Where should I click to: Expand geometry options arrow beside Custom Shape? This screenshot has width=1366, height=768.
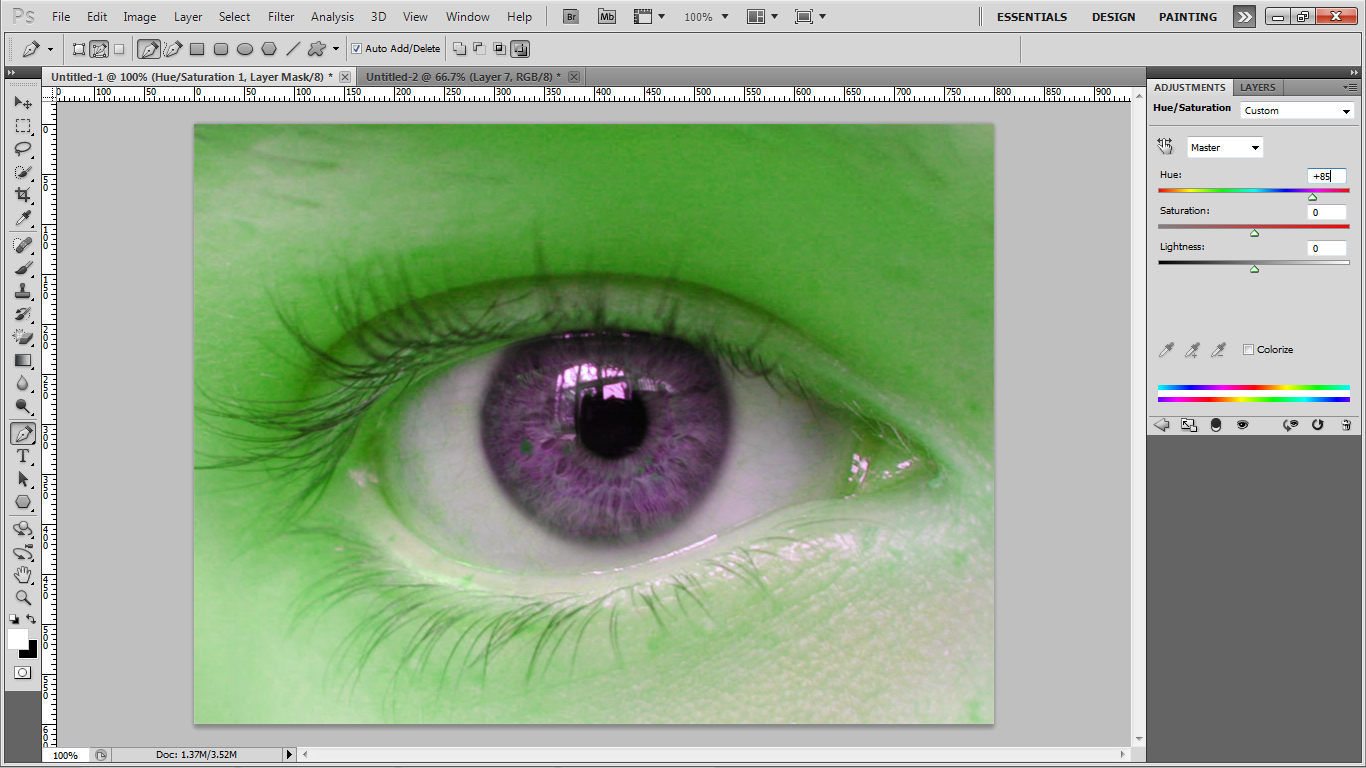click(x=336, y=48)
